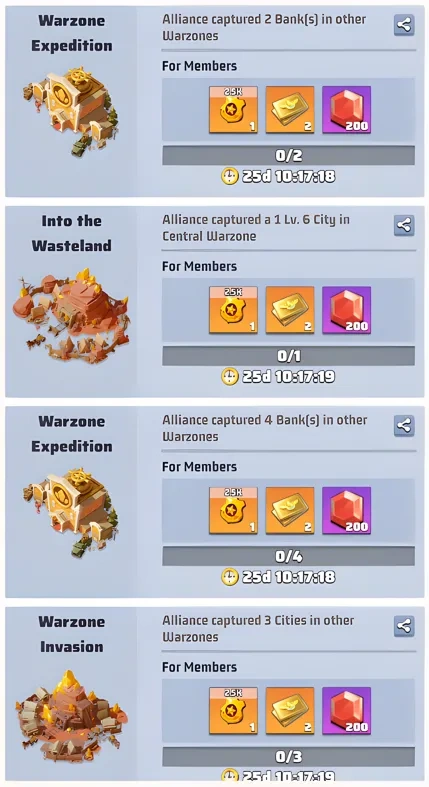Tap the 25K badge reward in 2 Banks quest
The image size is (429, 787).
[233, 109]
